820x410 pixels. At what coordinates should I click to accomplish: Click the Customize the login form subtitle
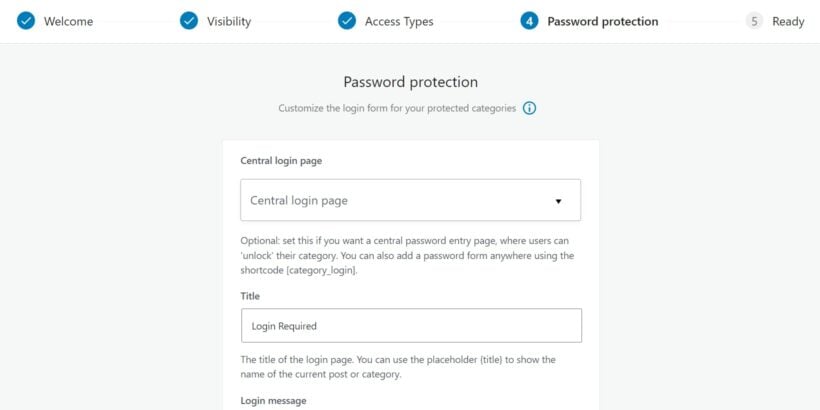397,108
